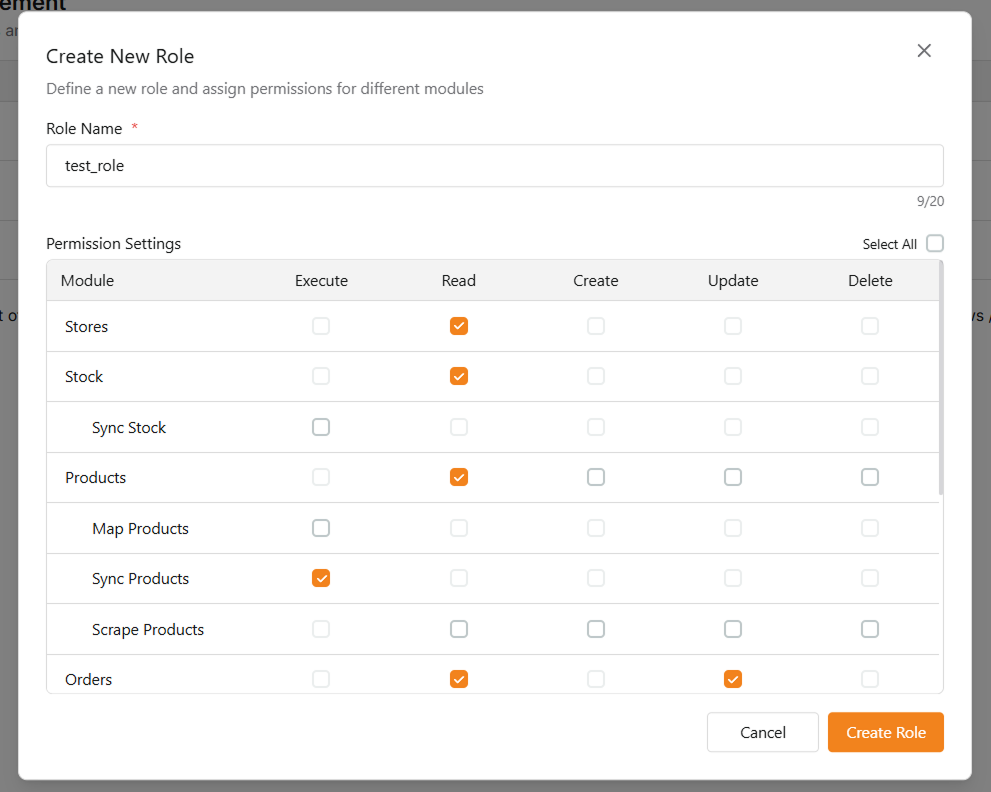Click the Module column header
The height and width of the screenshot is (792, 991).
(x=87, y=281)
